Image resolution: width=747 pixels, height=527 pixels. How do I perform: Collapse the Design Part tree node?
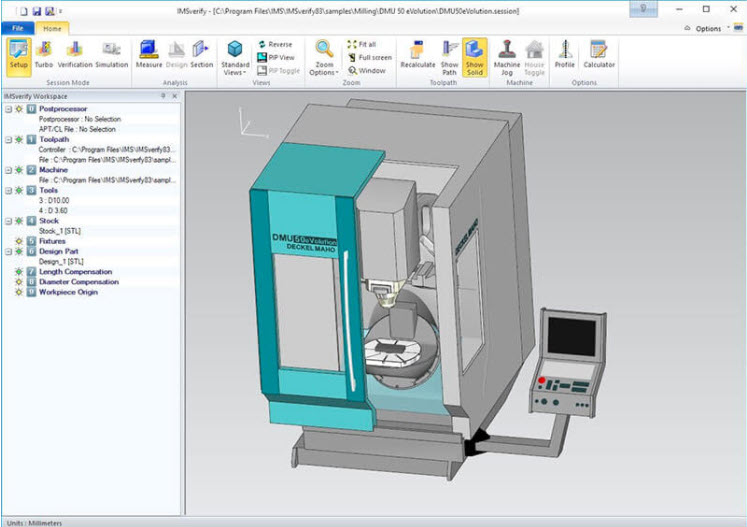(8, 252)
